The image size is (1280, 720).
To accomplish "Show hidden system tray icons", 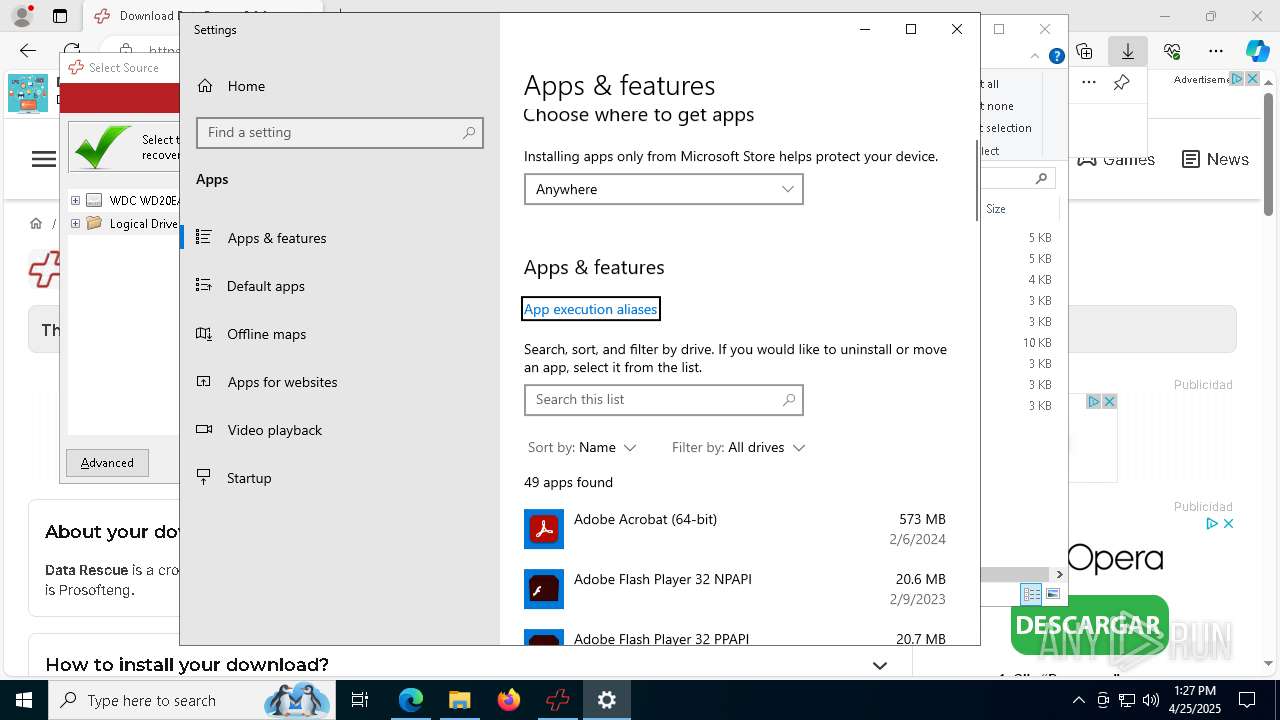I will pyautogui.click(x=1079, y=700).
